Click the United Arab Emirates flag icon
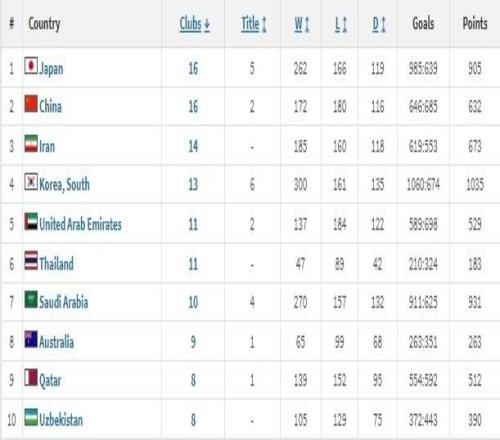500x440 pixels. coord(31,222)
